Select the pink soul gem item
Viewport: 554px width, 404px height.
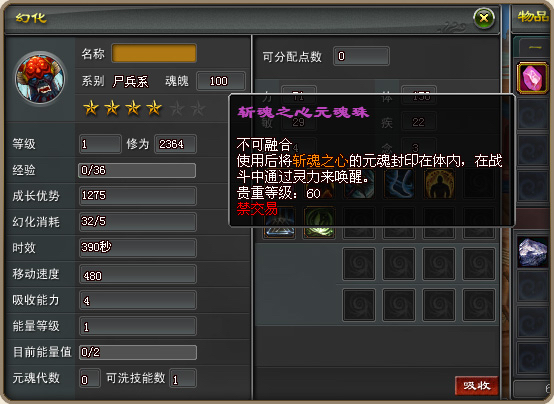pos(532,78)
